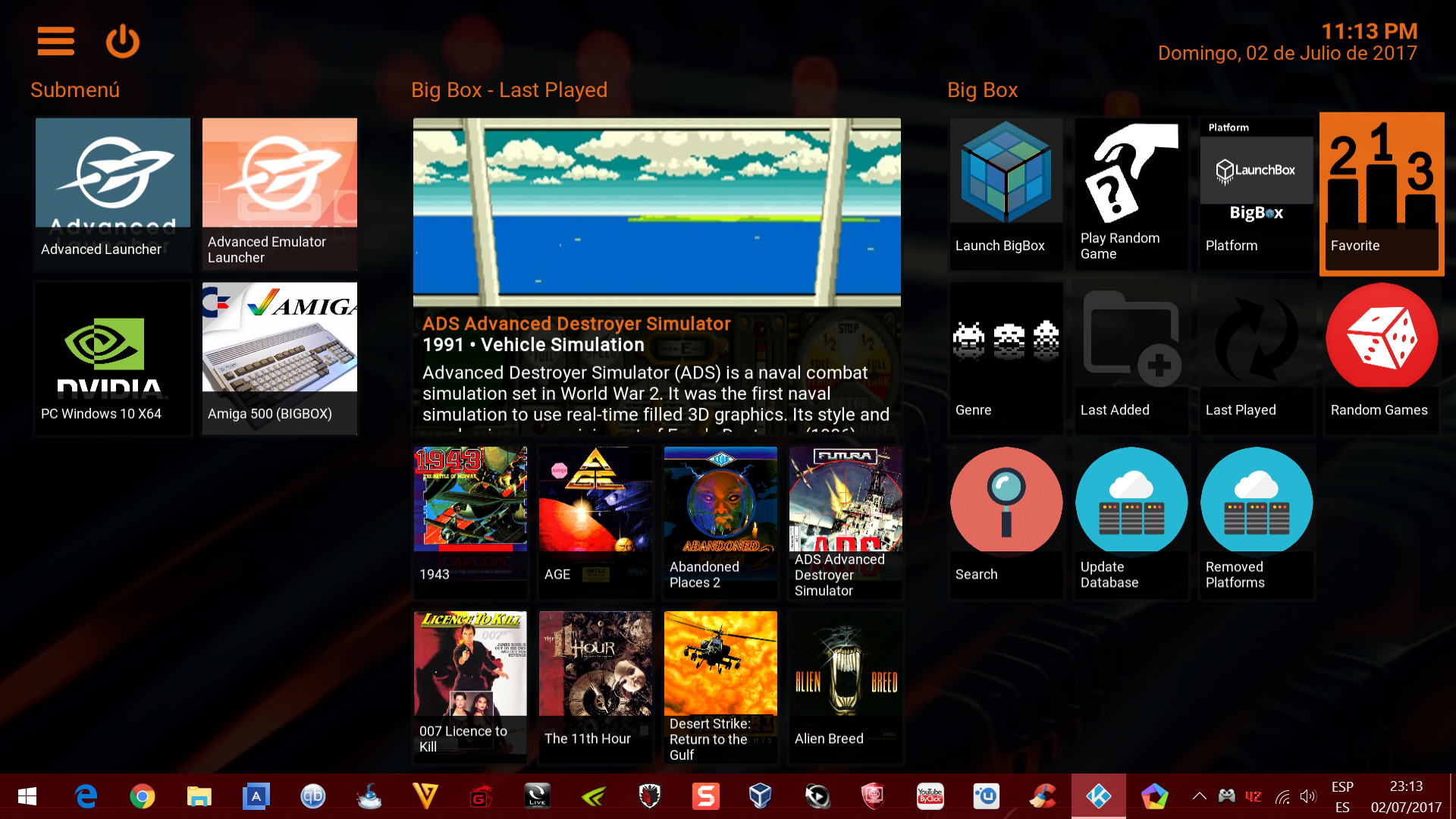Click the large ADS game screenshot banner

tap(657, 212)
